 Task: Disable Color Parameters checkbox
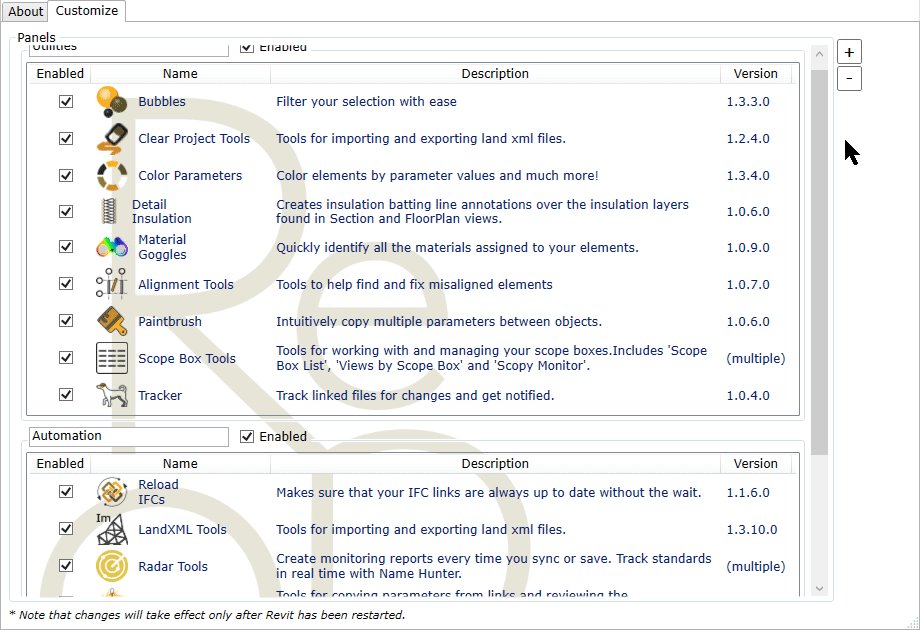(66, 175)
